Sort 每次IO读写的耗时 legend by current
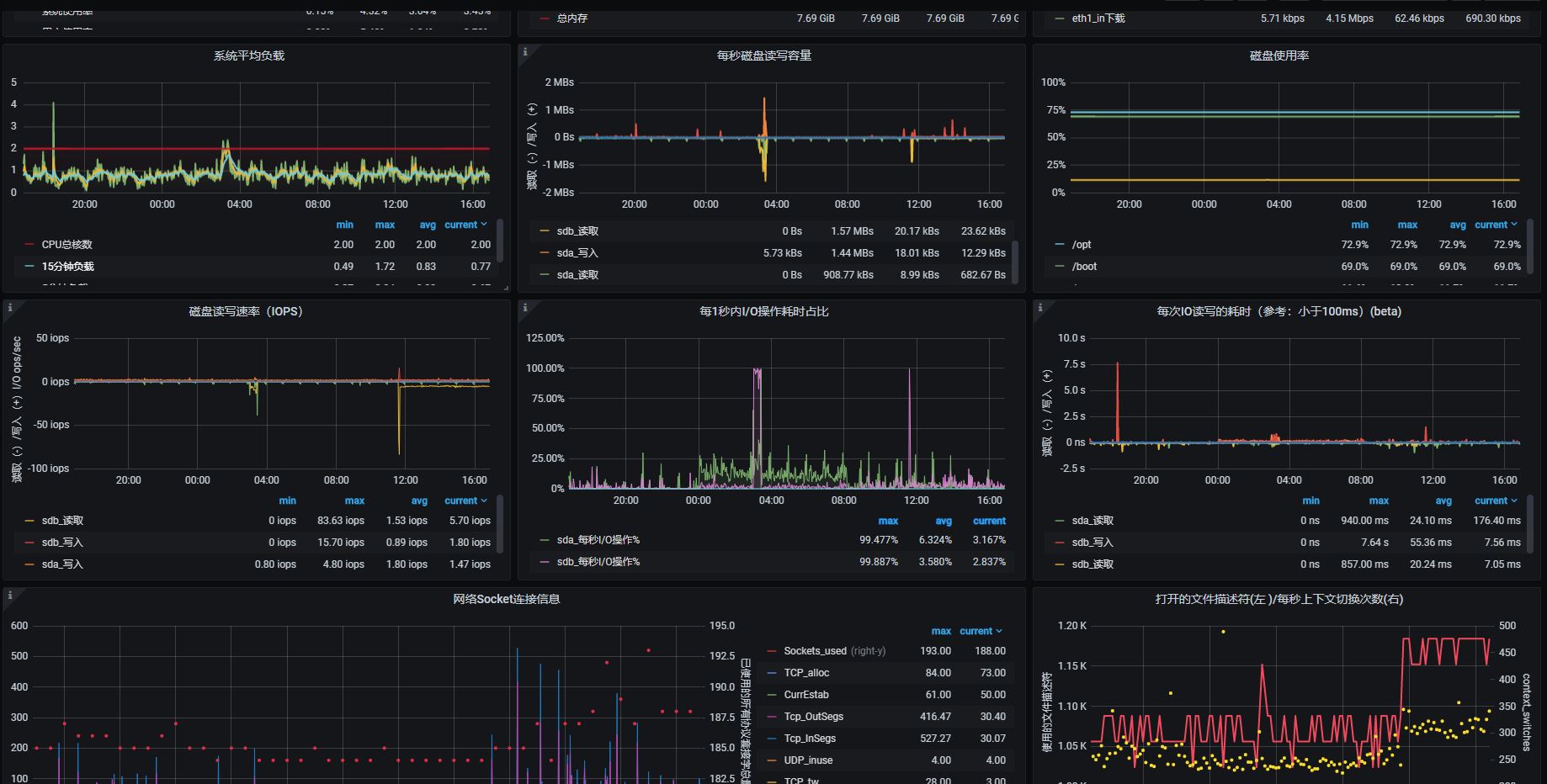Screen dimensions: 1547x784 pyautogui.click(x=1497, y=501)
